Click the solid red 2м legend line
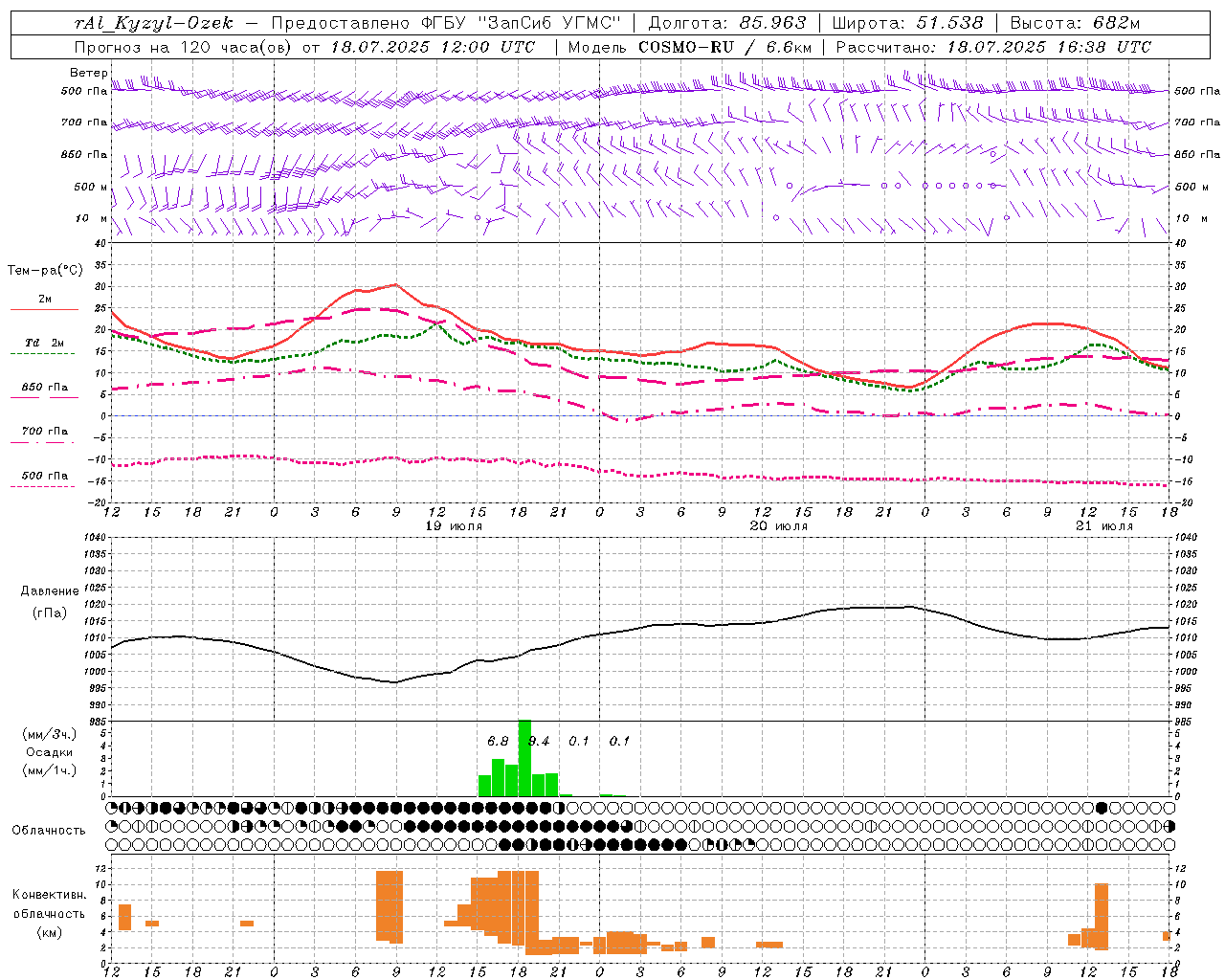This screenshot has width=1225, height=980. pyautogui.click(x=44, y=309)
